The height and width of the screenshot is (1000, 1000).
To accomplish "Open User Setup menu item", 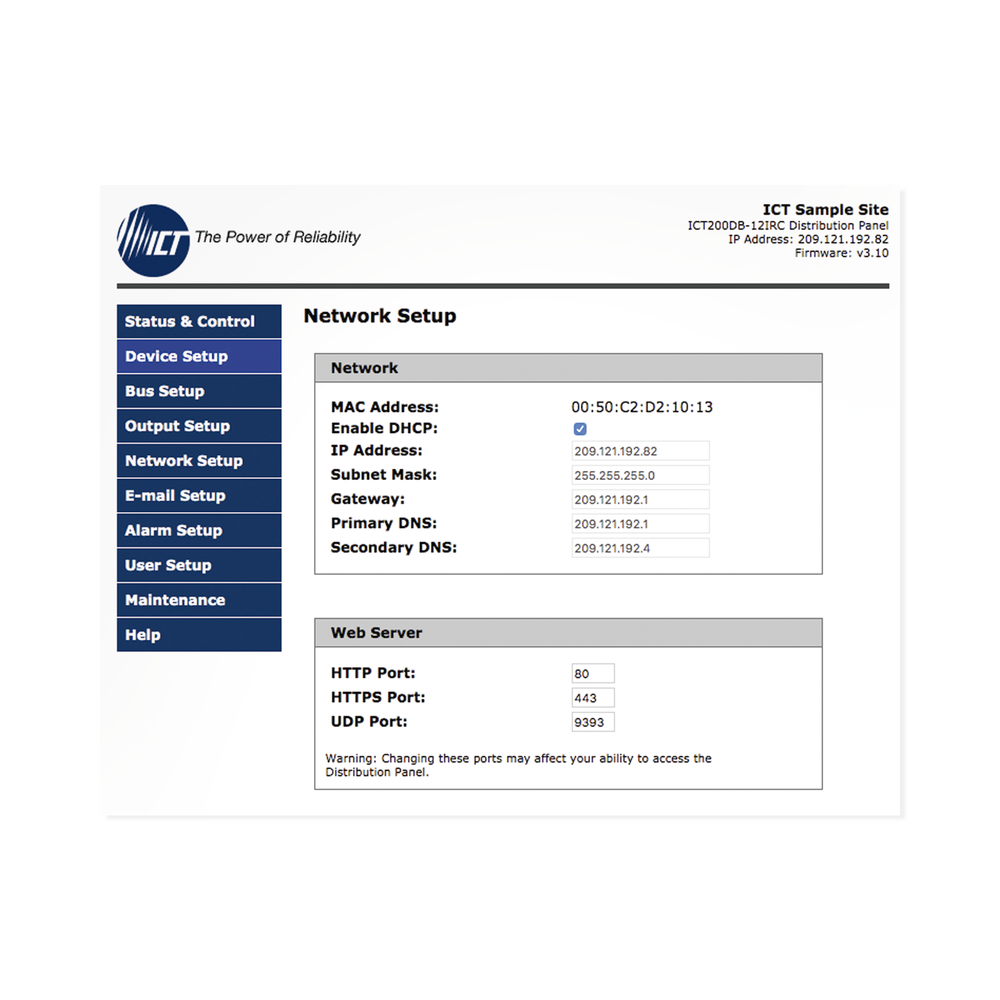I will (199, 566).
